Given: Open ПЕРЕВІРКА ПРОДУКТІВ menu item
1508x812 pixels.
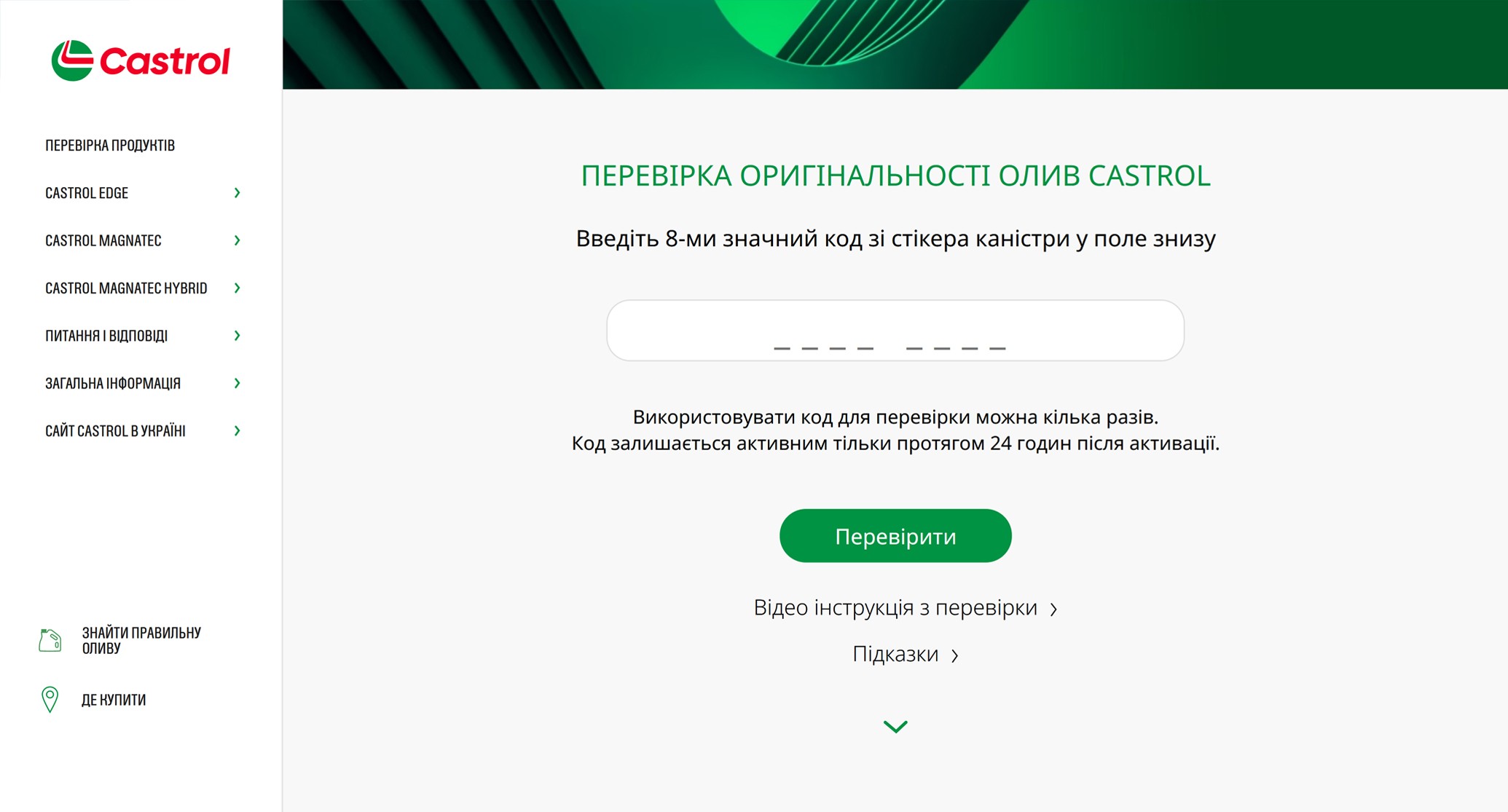Looking at the screenshot, I should pyautogui.click(x=110, y=146).
